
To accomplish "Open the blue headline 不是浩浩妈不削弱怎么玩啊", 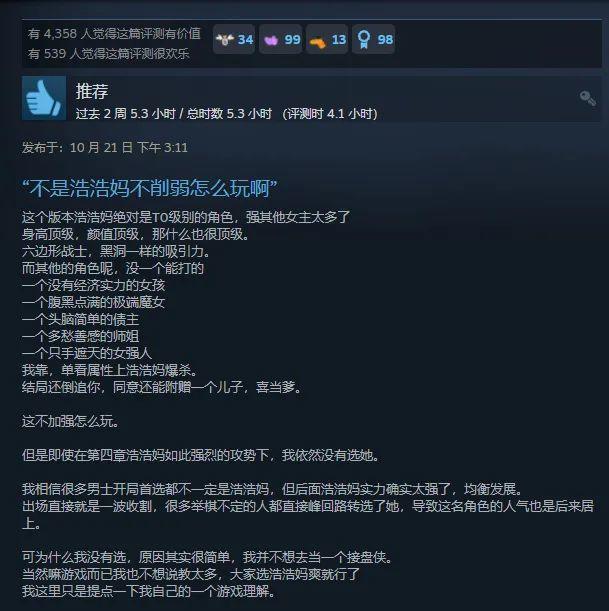I will click(150, 188).
